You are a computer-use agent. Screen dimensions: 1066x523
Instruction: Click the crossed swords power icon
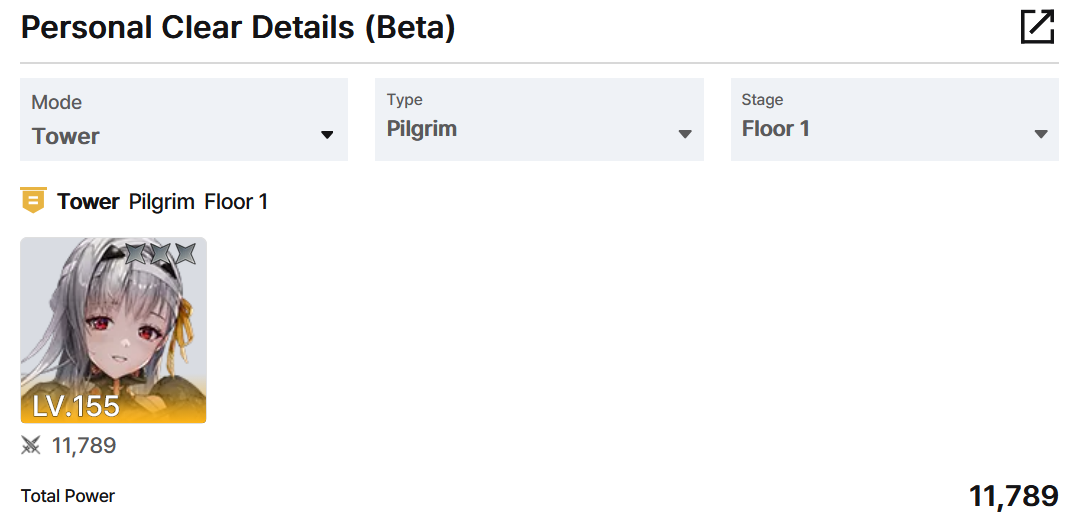pos(31,445)
